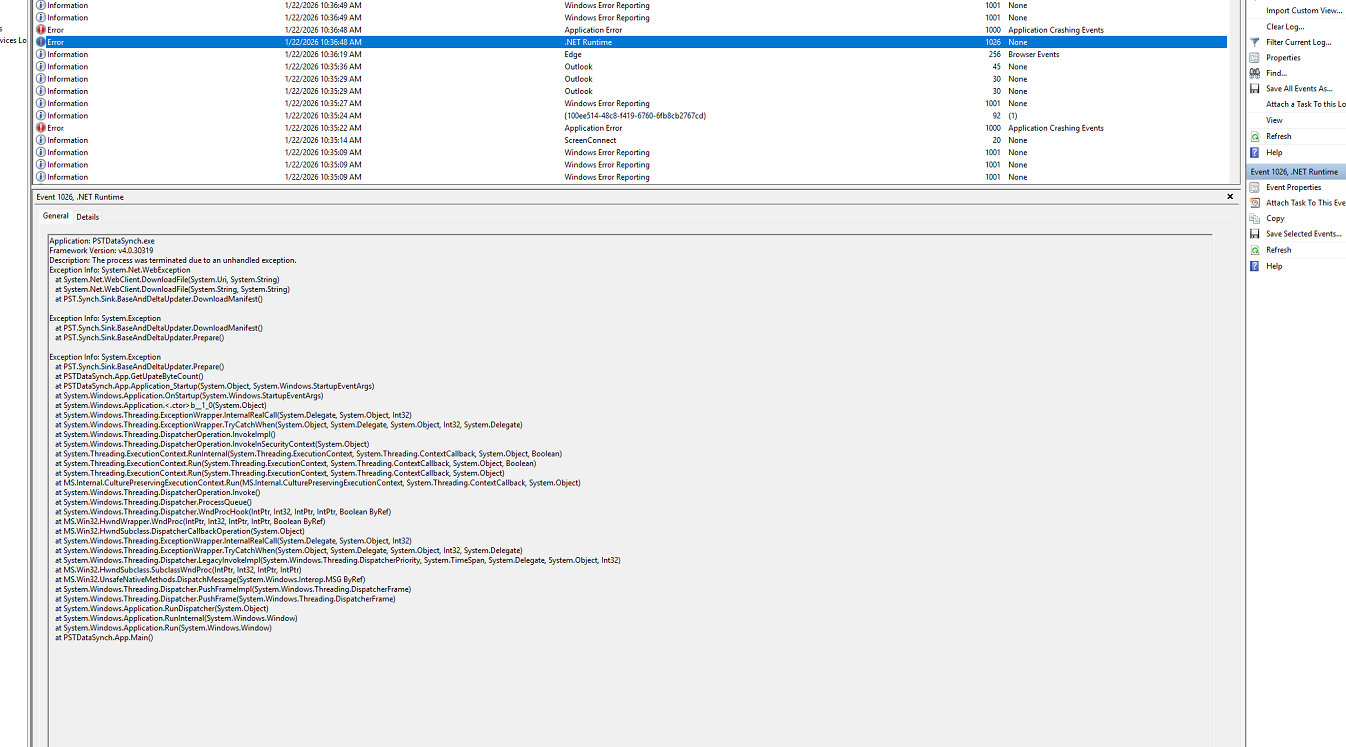Click information icon of the Edge event row
The width and height of the screenshot is (1346, 747).
(x=41, y=54)
